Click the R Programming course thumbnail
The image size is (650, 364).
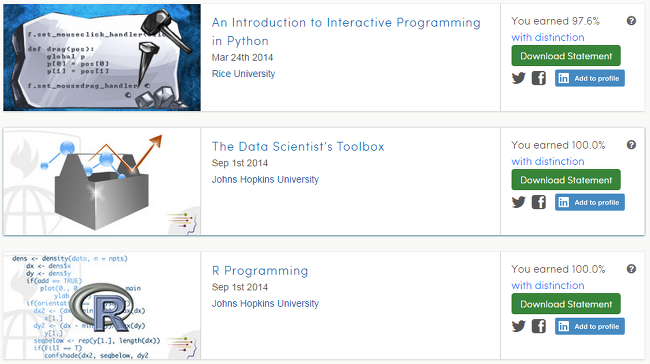102,306
